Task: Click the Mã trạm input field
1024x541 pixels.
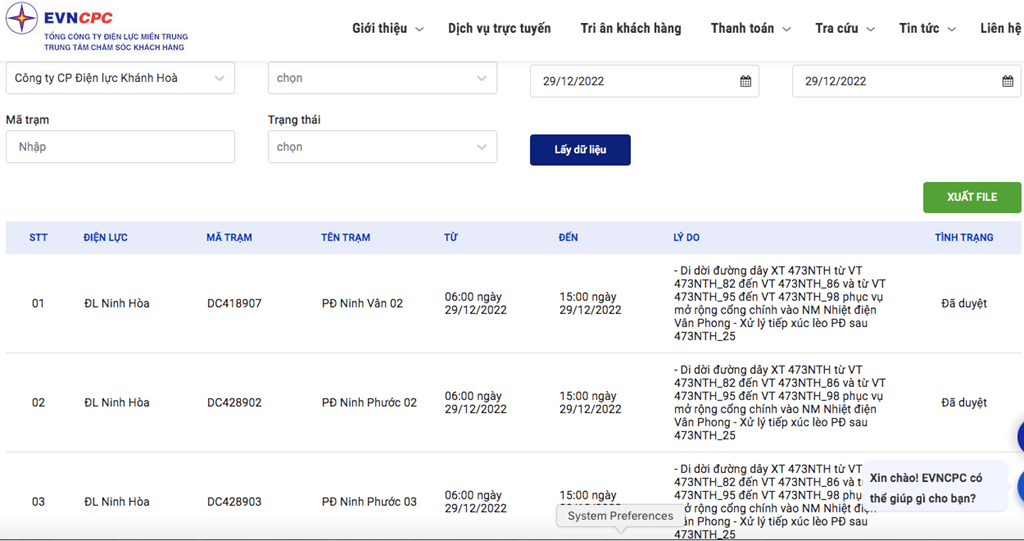Action: (x=120, y=147)
